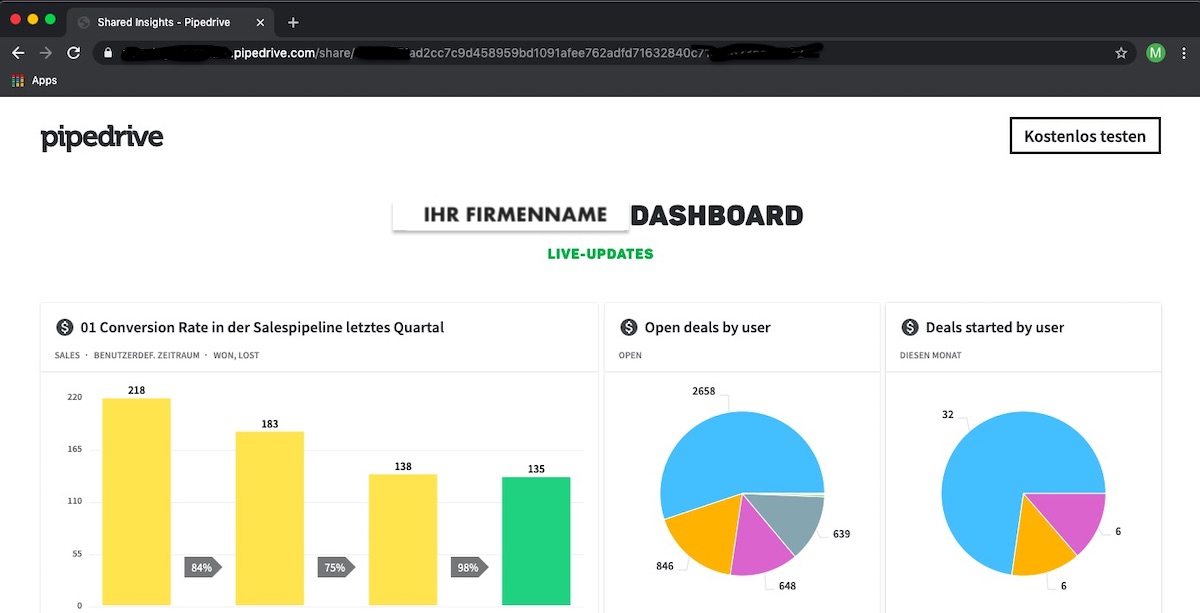1200x613 pixels.
Task: Click the 84% conversion marker
Action: [201, 567]
